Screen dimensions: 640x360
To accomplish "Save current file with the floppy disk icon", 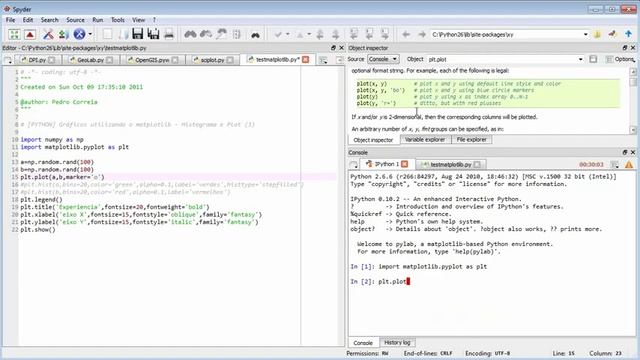I will point(138,34).
